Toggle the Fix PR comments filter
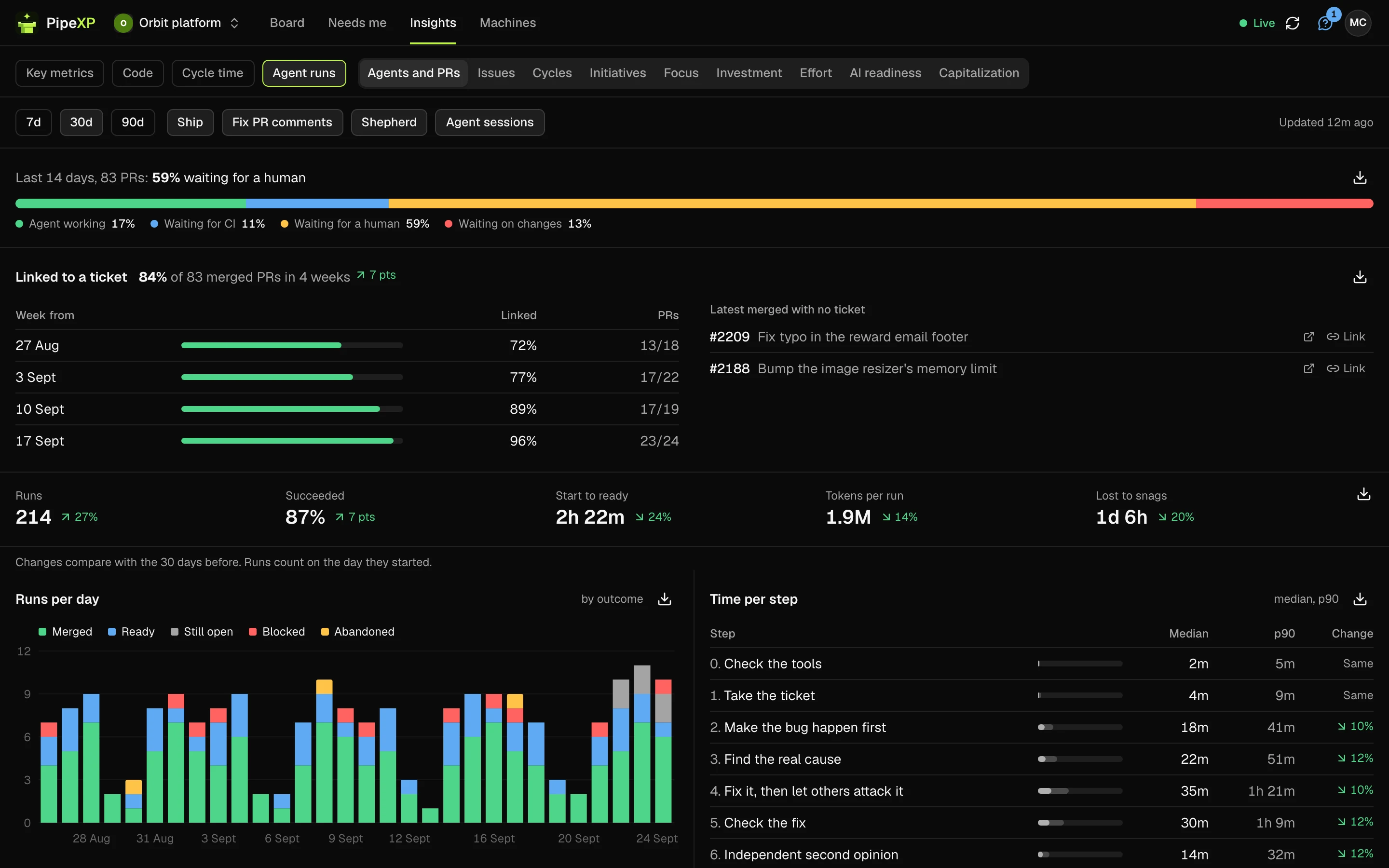The height and width of the screenshot is (868, 1389). click(x=283, y=122)
